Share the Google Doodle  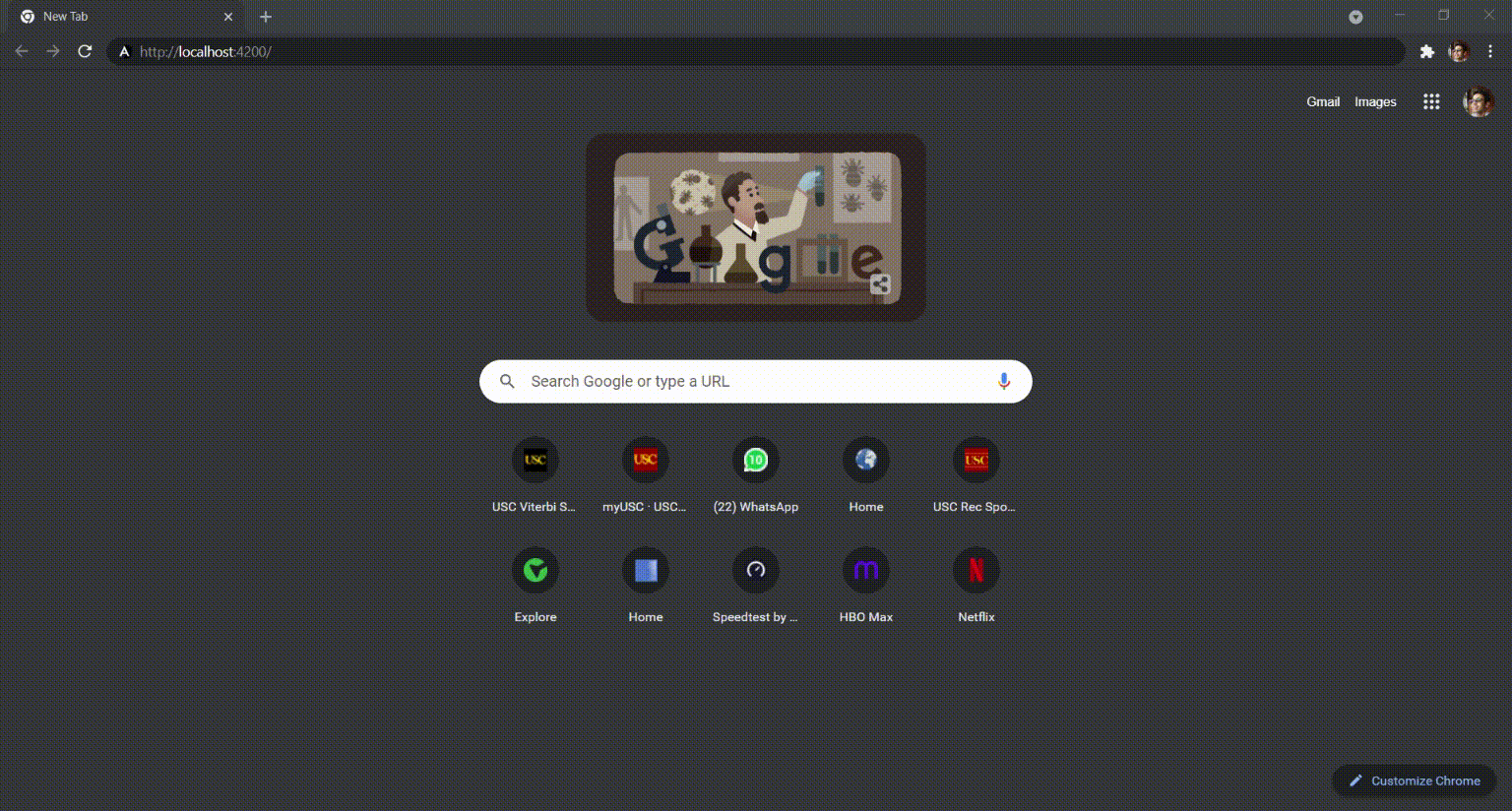[x=880, y=284]
